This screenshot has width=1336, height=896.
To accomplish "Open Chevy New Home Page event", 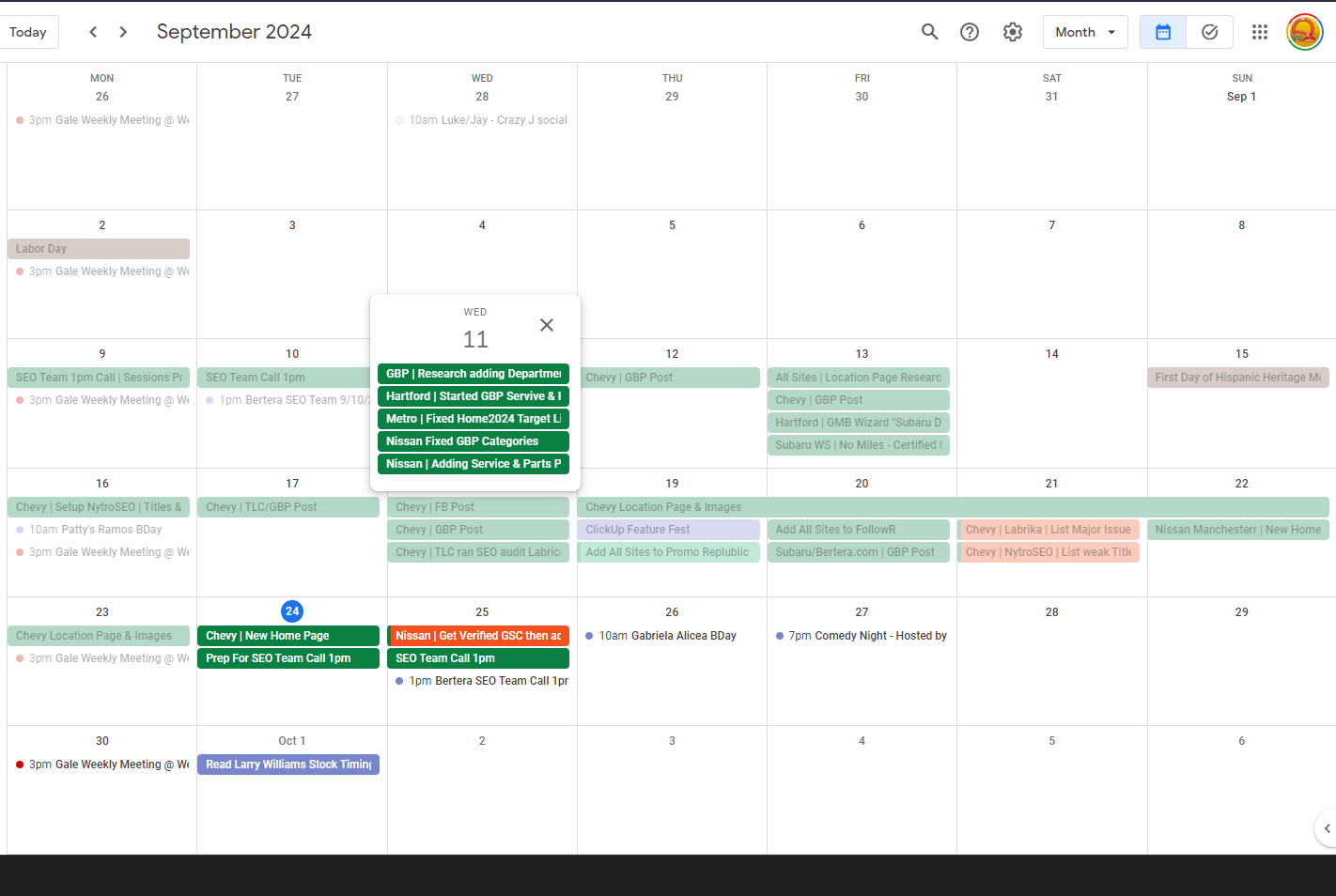I will coord(288,636).
